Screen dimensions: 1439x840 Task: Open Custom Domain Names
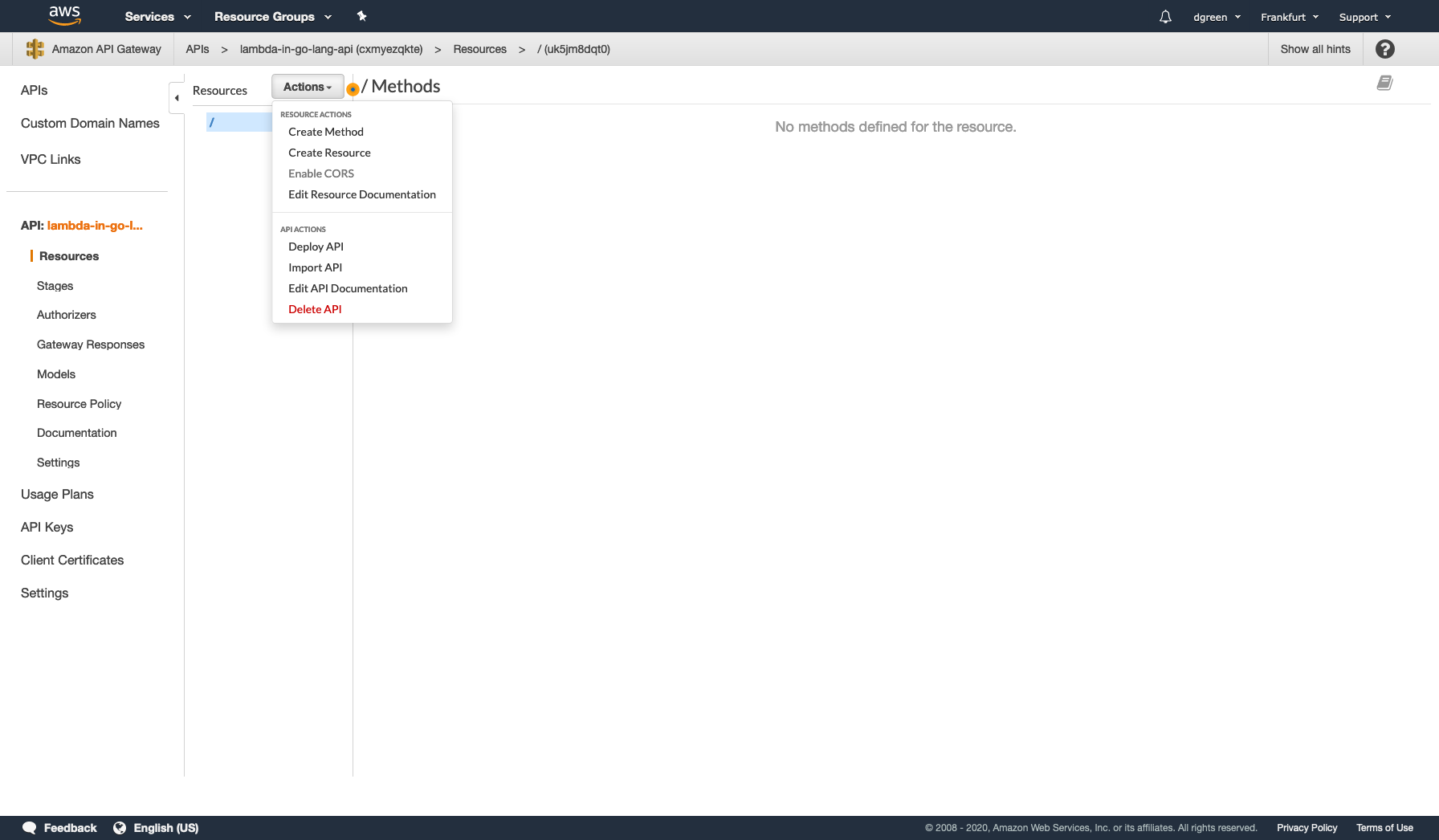[x=90, y=123]
